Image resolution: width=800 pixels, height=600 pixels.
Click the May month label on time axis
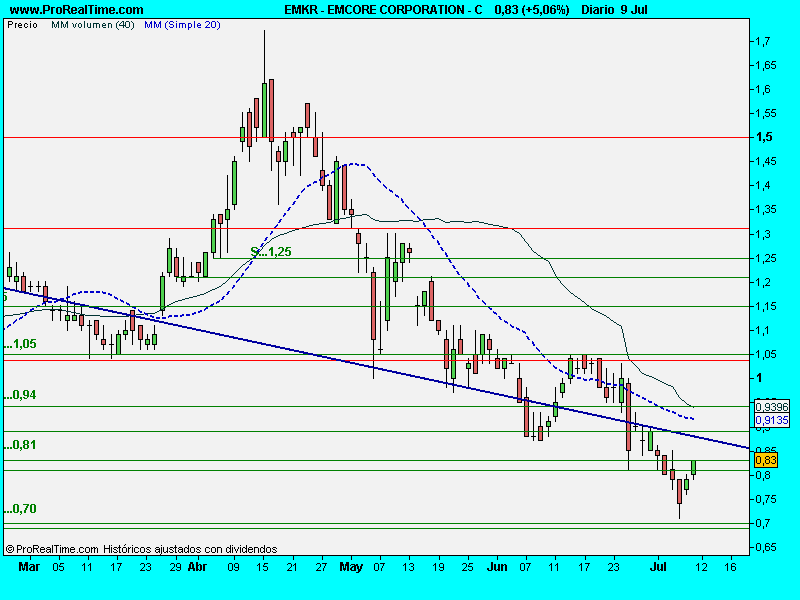point(351,567)
